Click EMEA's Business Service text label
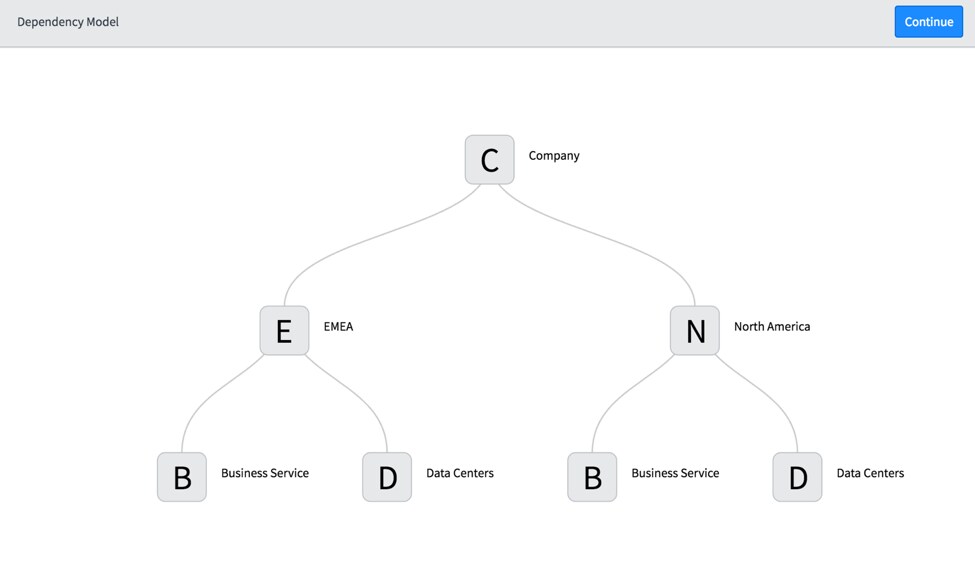The width and height of the screenshot is (975, 585). (x=265, y=473)
